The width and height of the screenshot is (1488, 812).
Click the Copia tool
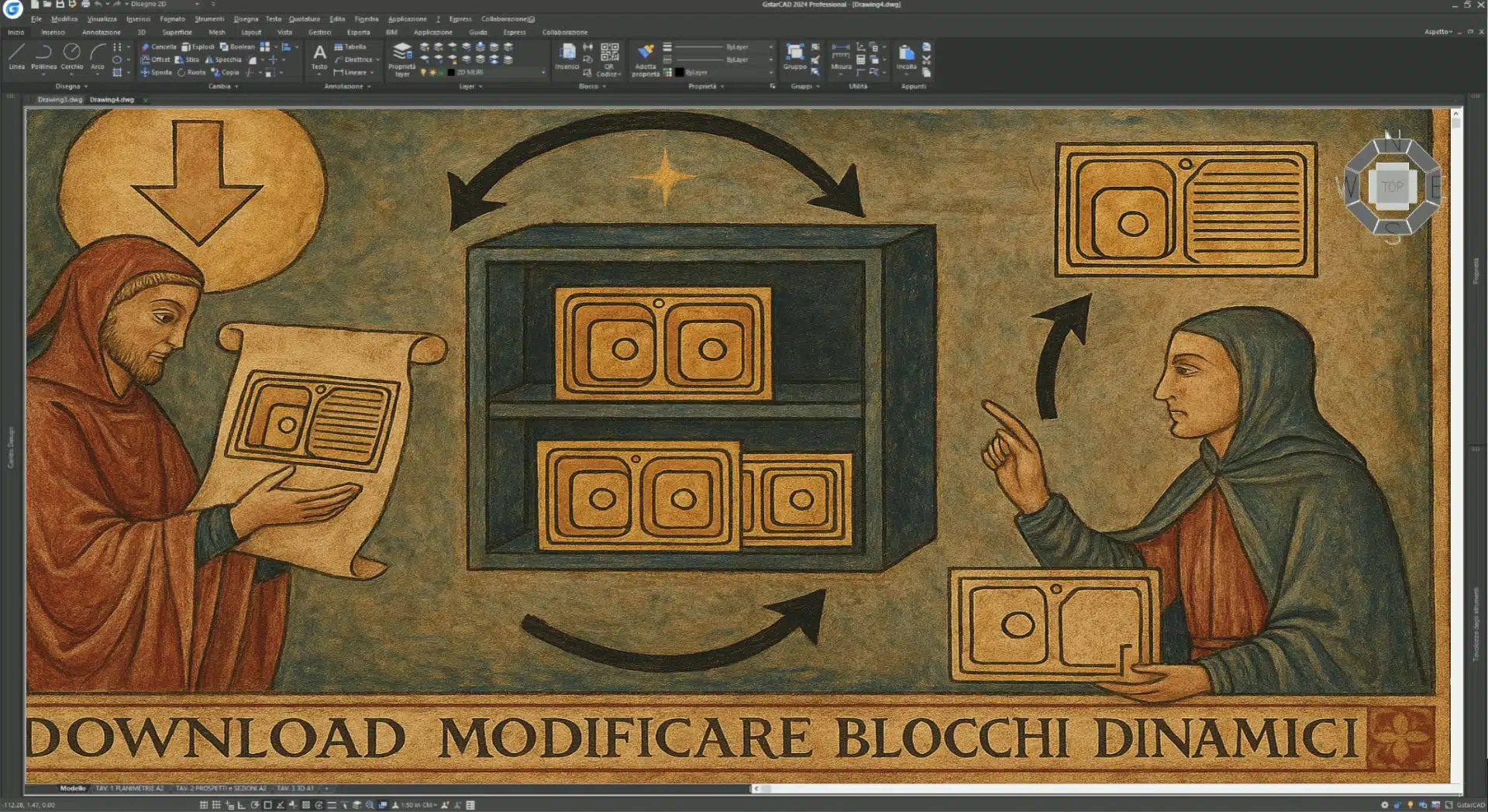tap(226, 73)
